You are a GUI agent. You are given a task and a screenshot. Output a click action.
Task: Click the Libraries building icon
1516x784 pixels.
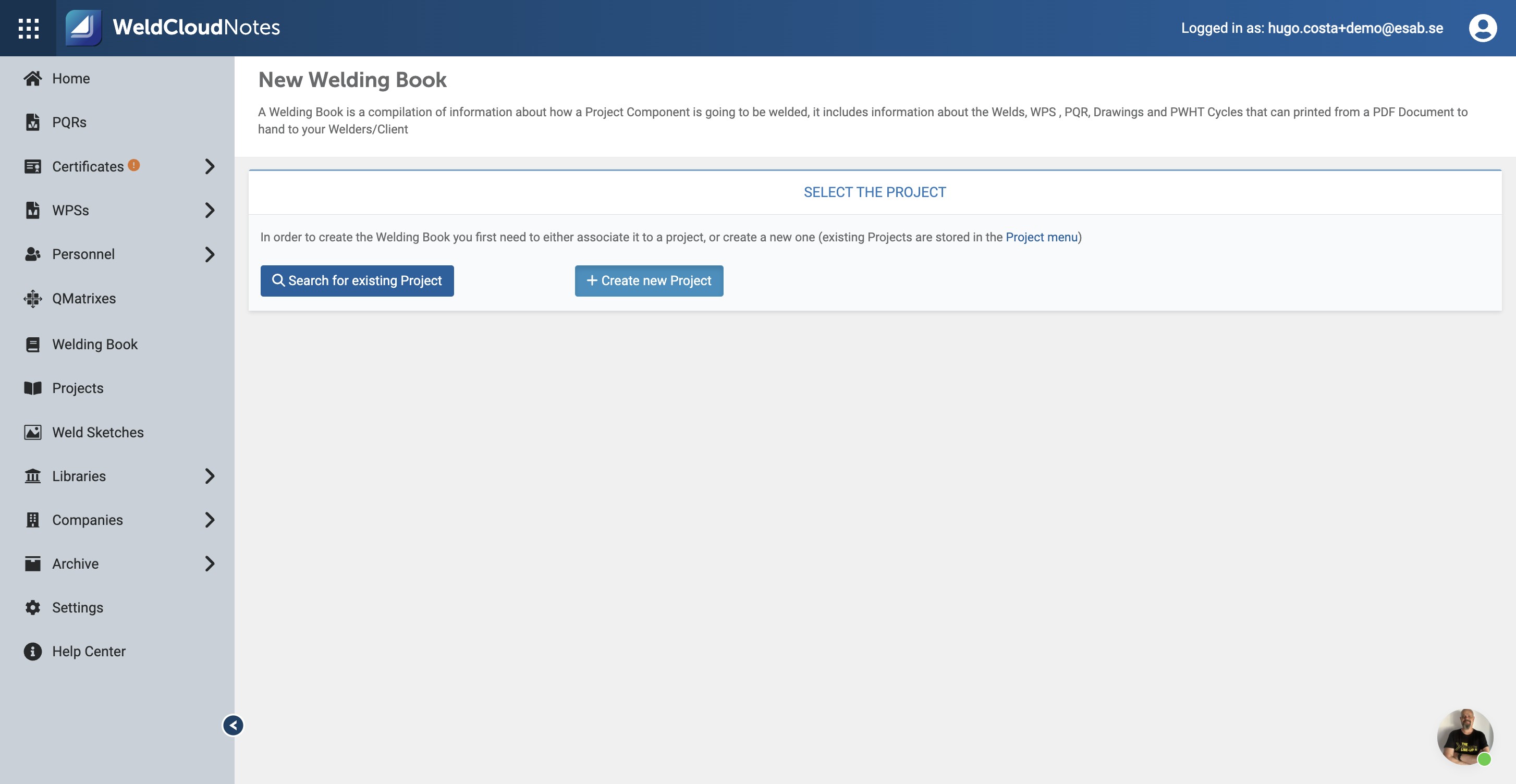pos(32,475)
